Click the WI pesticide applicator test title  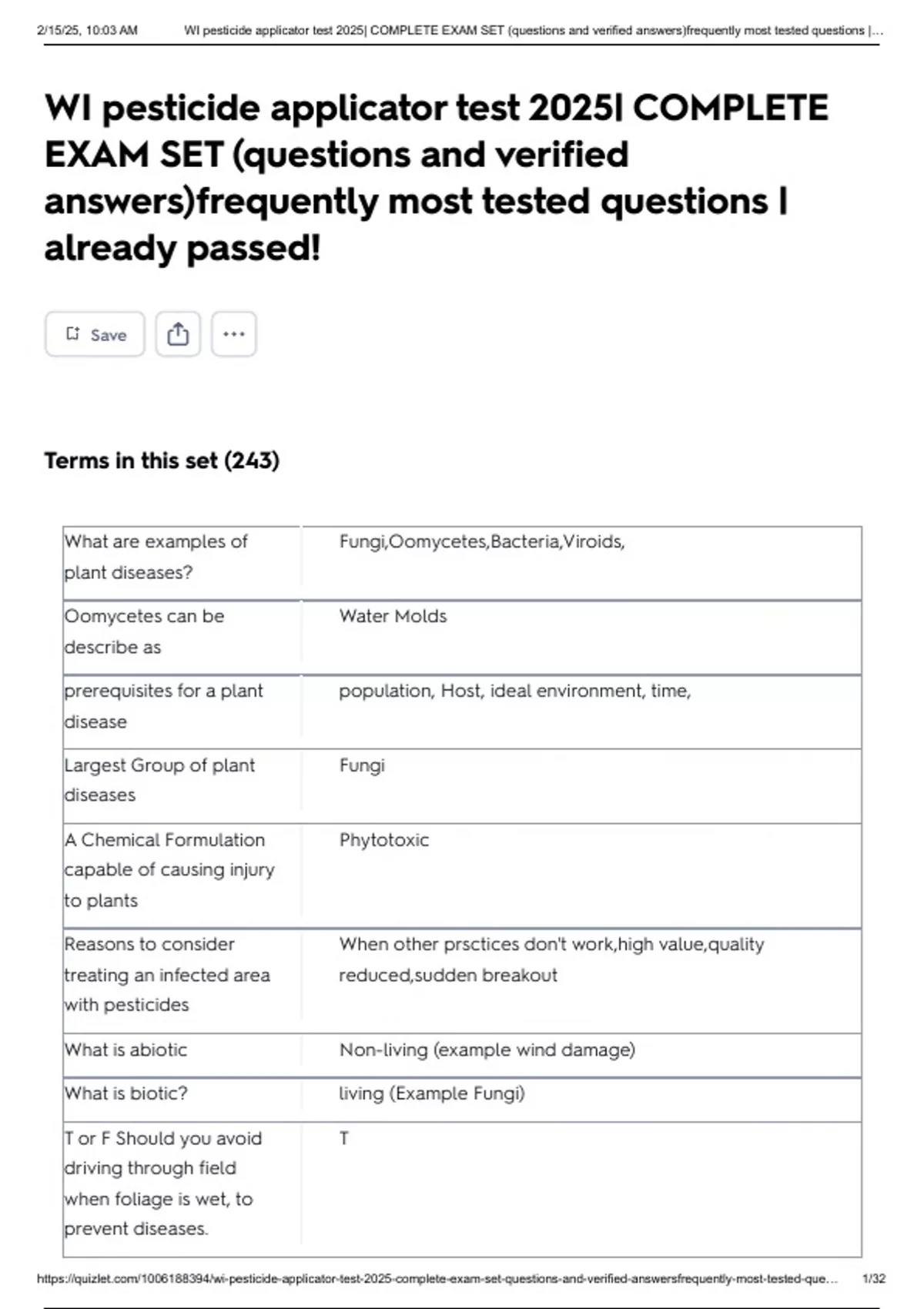click(x=436, y=177)
